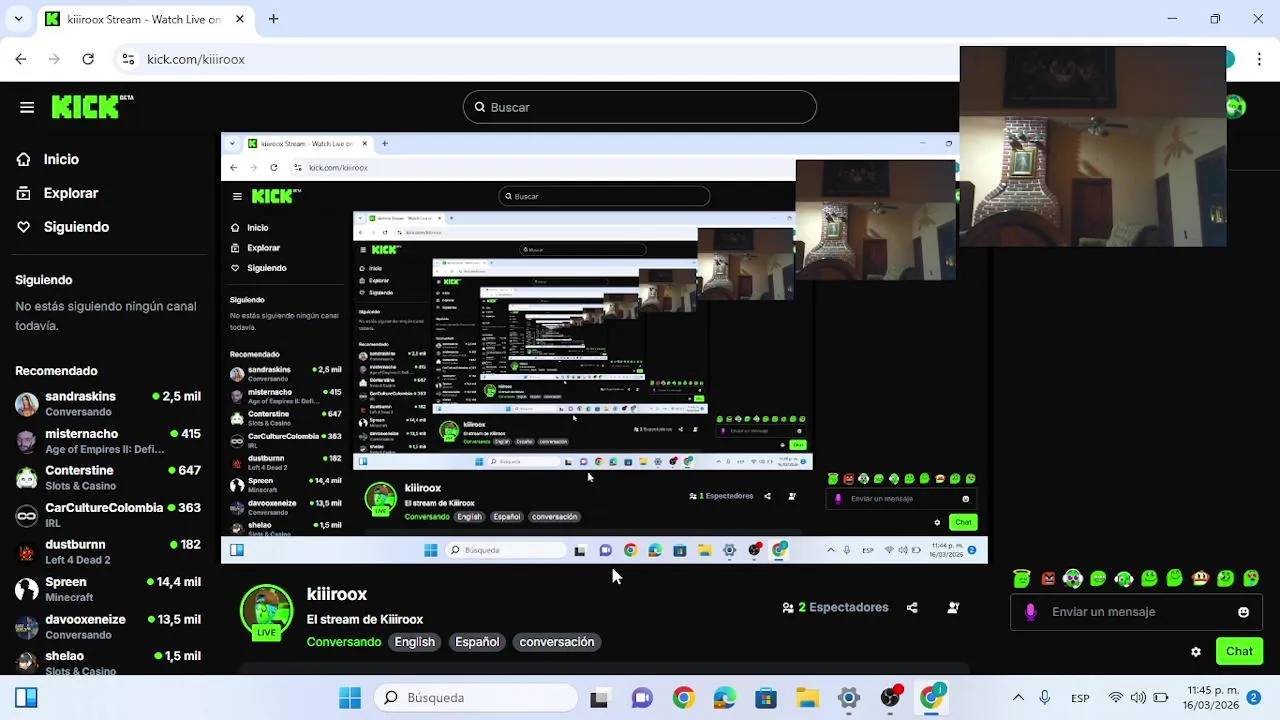Viewport: 1280px width, 720px height.
Task: Click CarCultureColombia channel avatar
Action: (x=27, y=515)
